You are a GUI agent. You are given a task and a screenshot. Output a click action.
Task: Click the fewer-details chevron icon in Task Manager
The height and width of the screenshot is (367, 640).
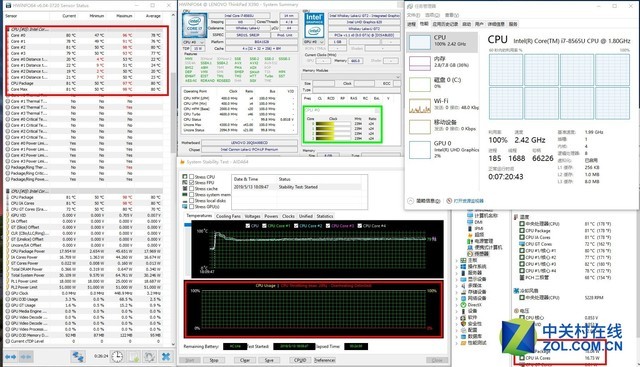411,201
